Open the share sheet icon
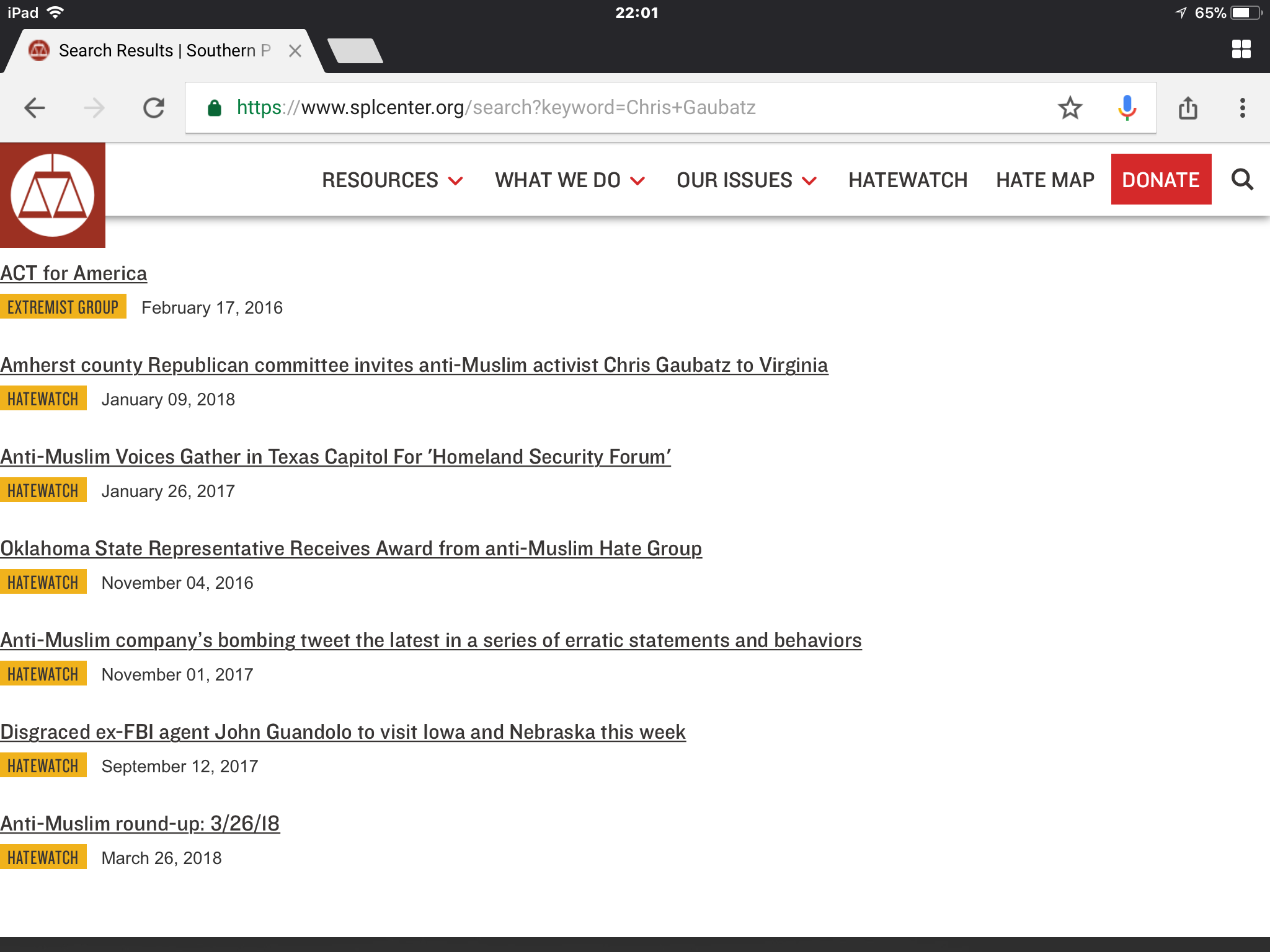1270x952 pixels. click(x=1188, y=108)
